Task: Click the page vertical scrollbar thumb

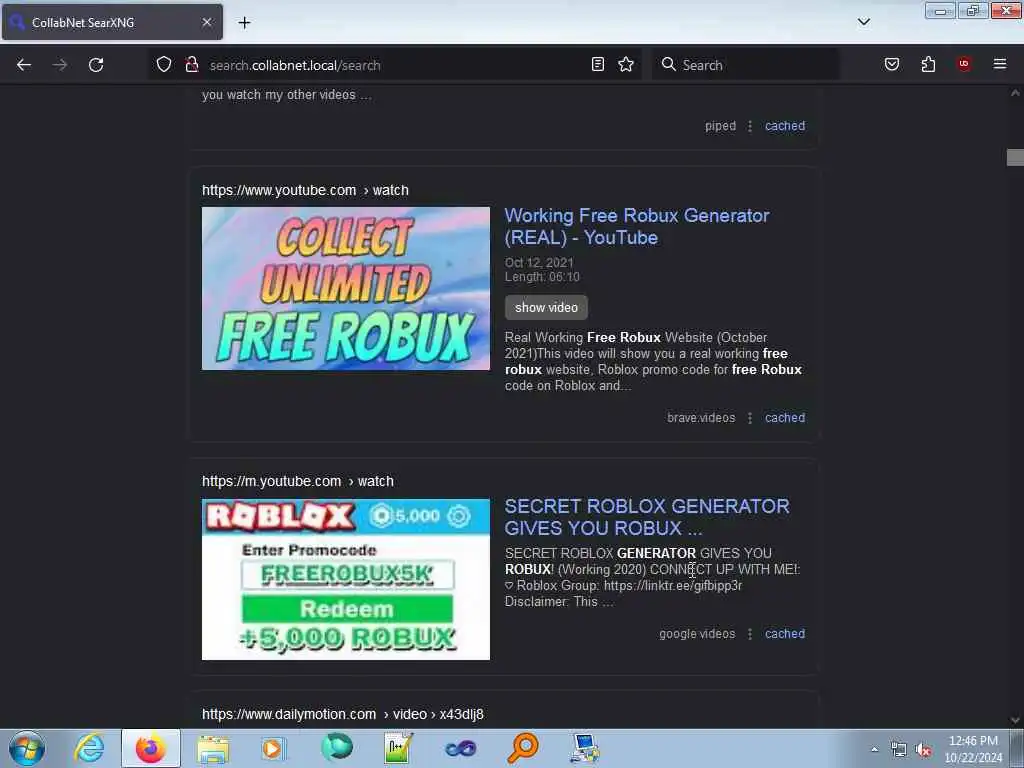Action: (x=1015, y=157)
